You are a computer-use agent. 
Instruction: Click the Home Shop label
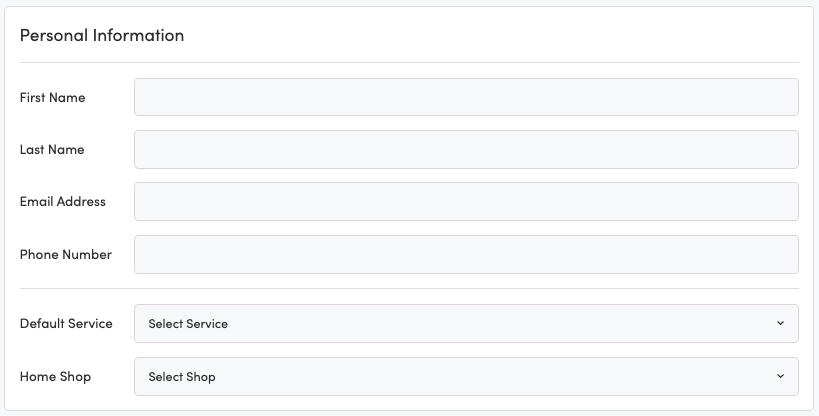click(x=55, y=377)
